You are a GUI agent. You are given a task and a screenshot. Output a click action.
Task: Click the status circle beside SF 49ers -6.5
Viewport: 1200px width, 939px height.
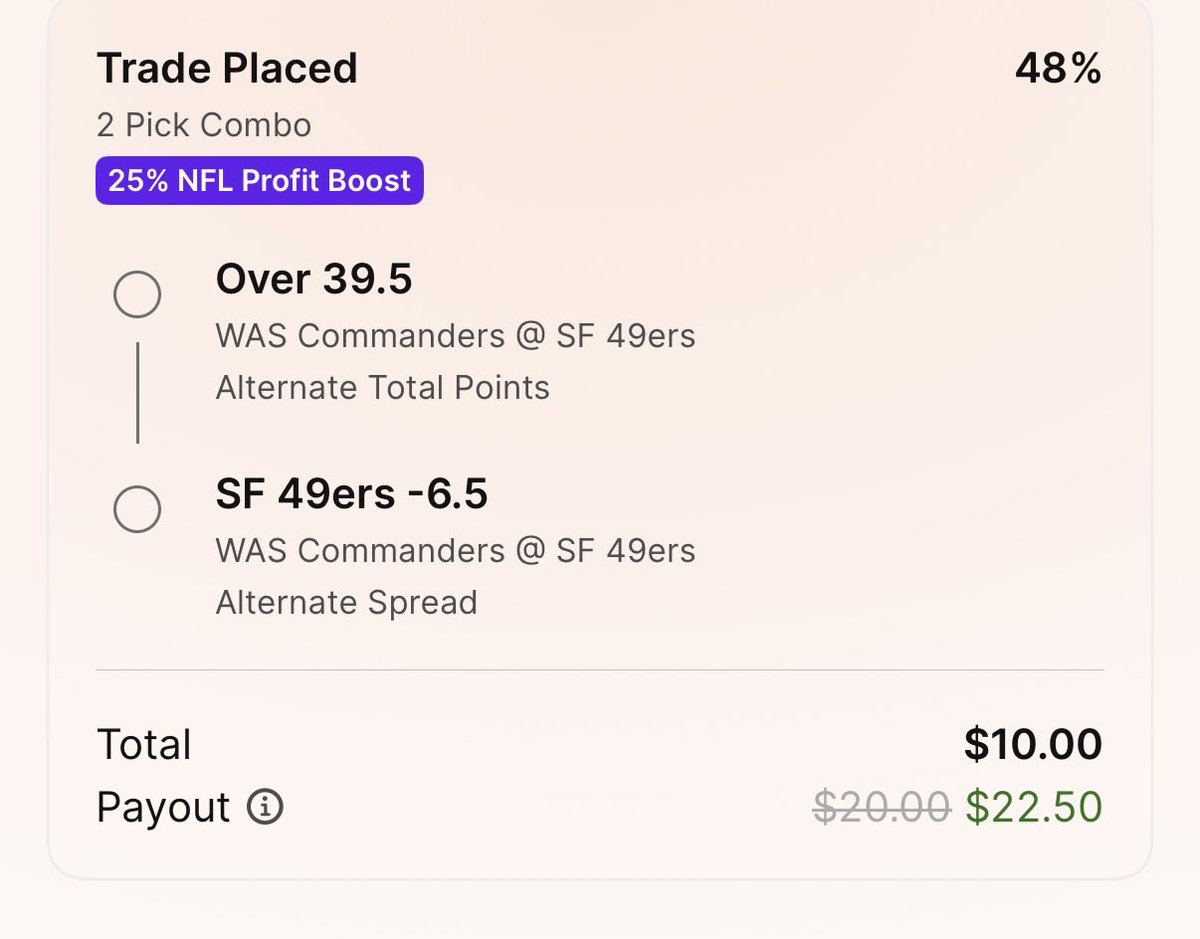(x=137, y=509)
